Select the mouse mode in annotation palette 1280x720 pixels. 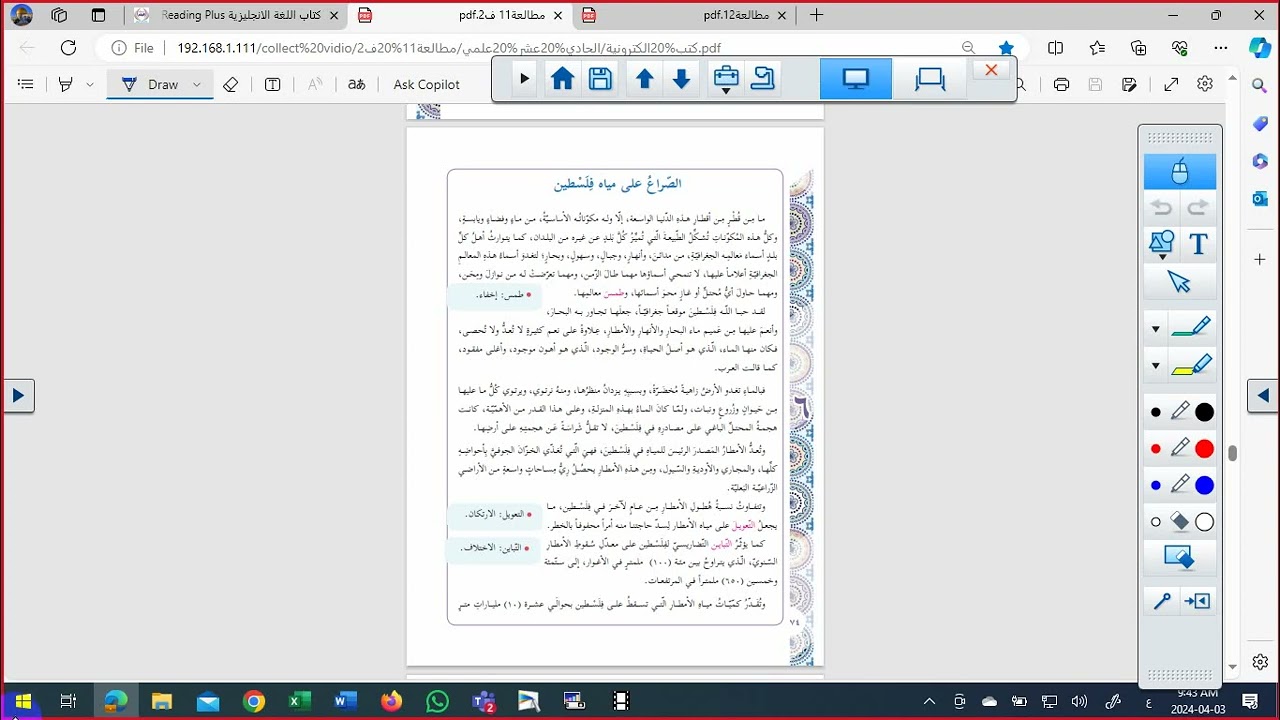coord(1180,172)
